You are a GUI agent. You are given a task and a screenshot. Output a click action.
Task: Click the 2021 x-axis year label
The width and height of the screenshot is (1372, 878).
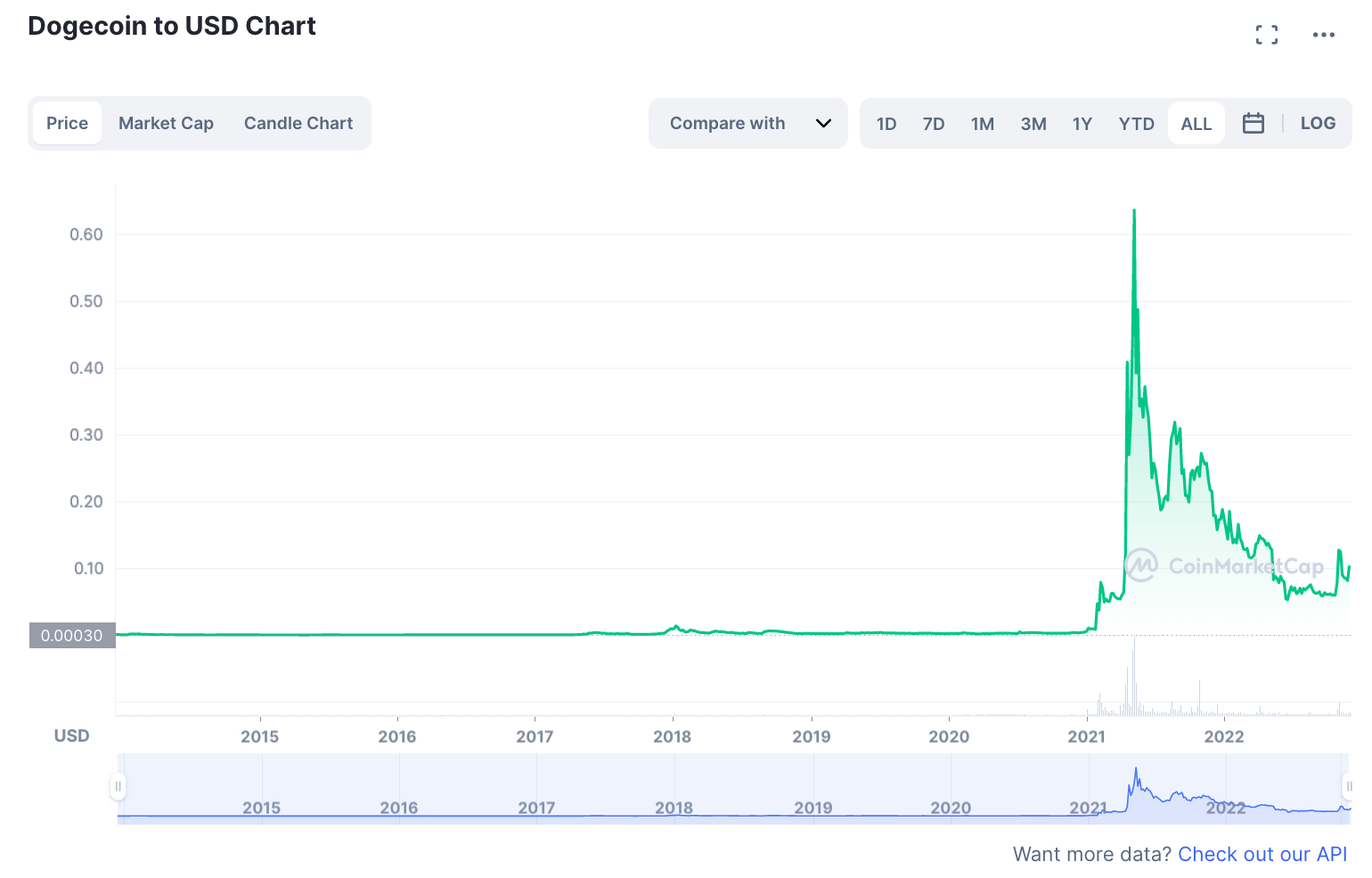click(x=1086, y=736)
